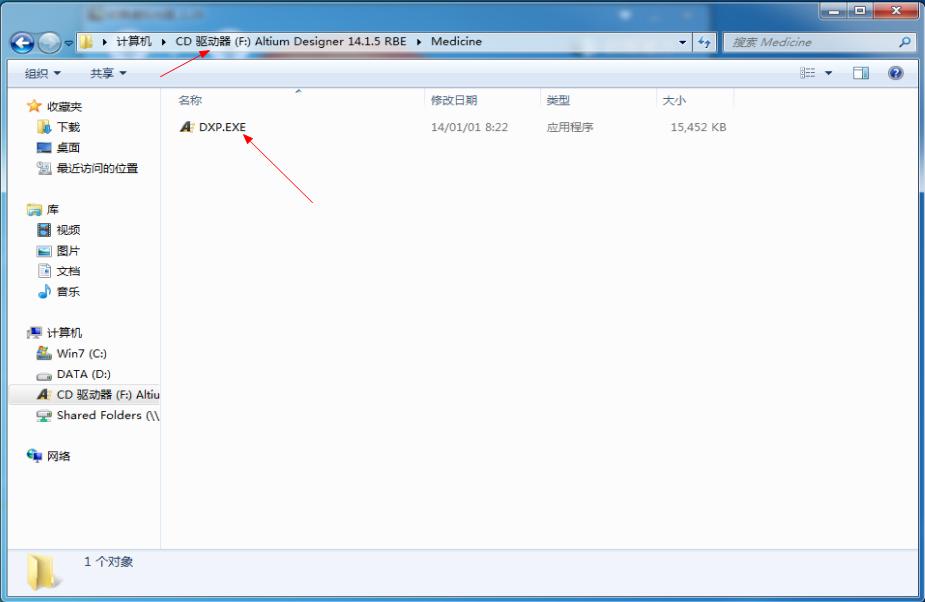Open the 视频 library
925x602 pixels.
[x=67, y=230]
